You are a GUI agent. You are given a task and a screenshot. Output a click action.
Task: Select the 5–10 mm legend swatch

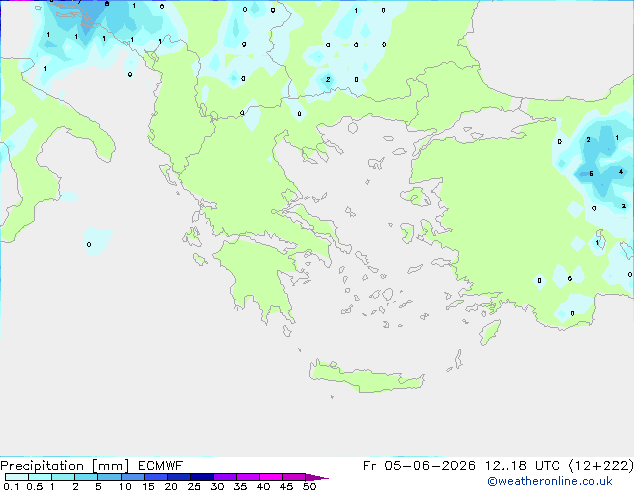pyautogui.click(x=110, y=477)
